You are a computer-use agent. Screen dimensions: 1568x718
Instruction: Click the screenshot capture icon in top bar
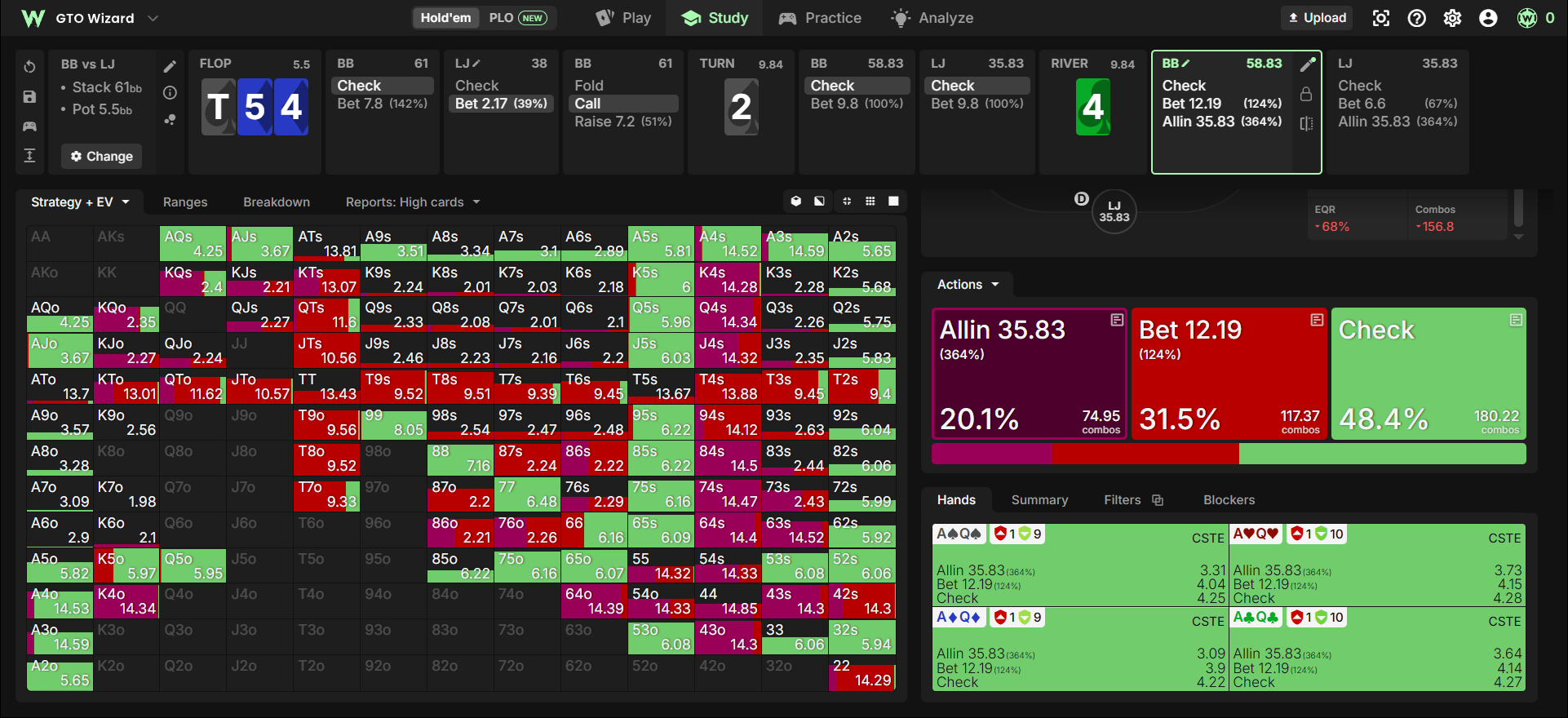coord(1381,18)
